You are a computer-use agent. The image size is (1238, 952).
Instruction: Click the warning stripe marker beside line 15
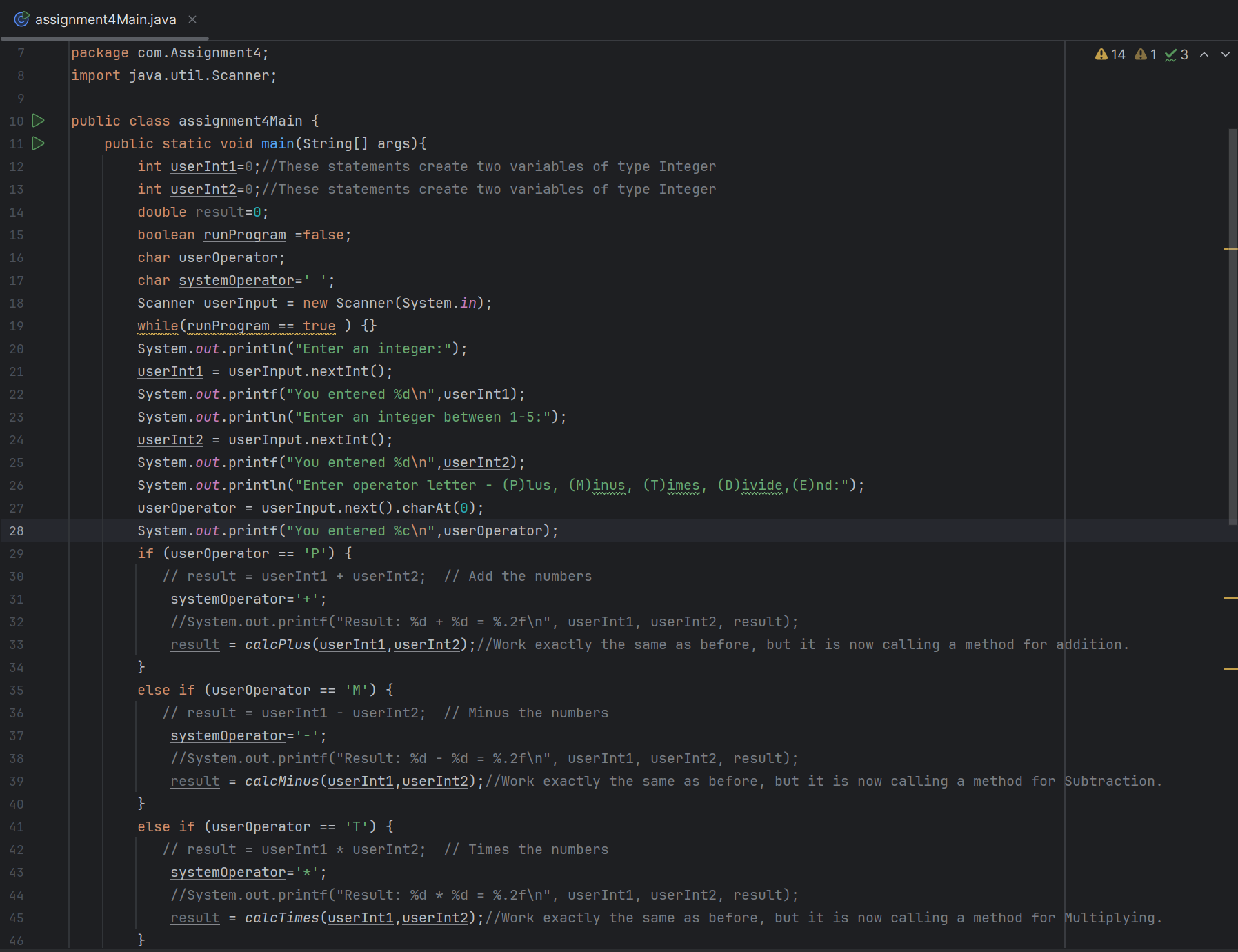tap(1230, 248)
